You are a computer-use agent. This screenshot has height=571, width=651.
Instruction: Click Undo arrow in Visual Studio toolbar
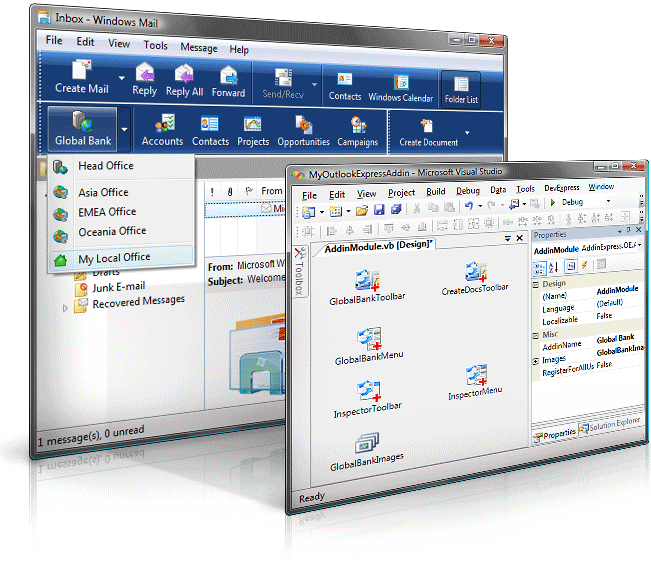[469, 206]
